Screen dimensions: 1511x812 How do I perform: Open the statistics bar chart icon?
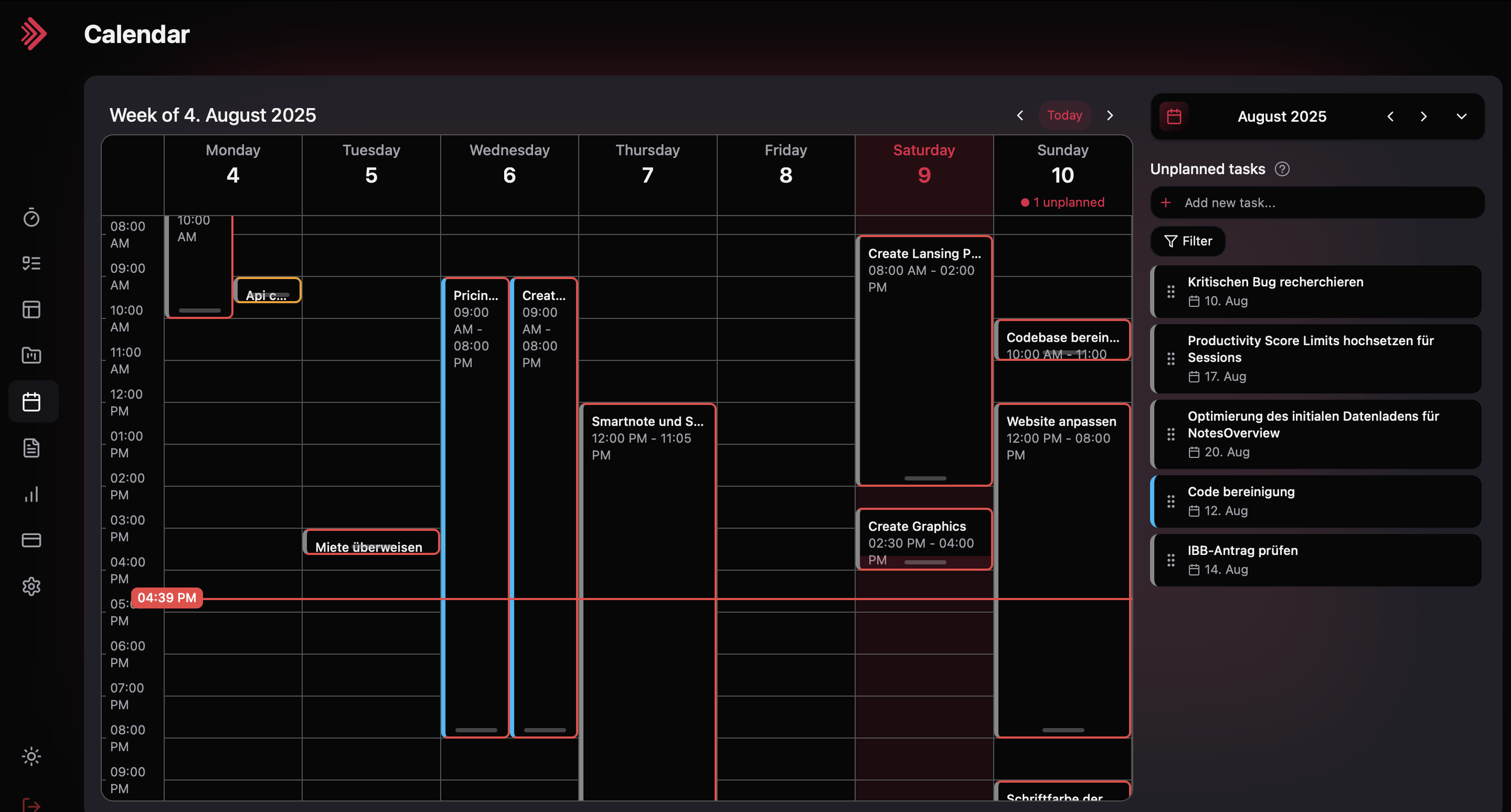click(31, 494)
